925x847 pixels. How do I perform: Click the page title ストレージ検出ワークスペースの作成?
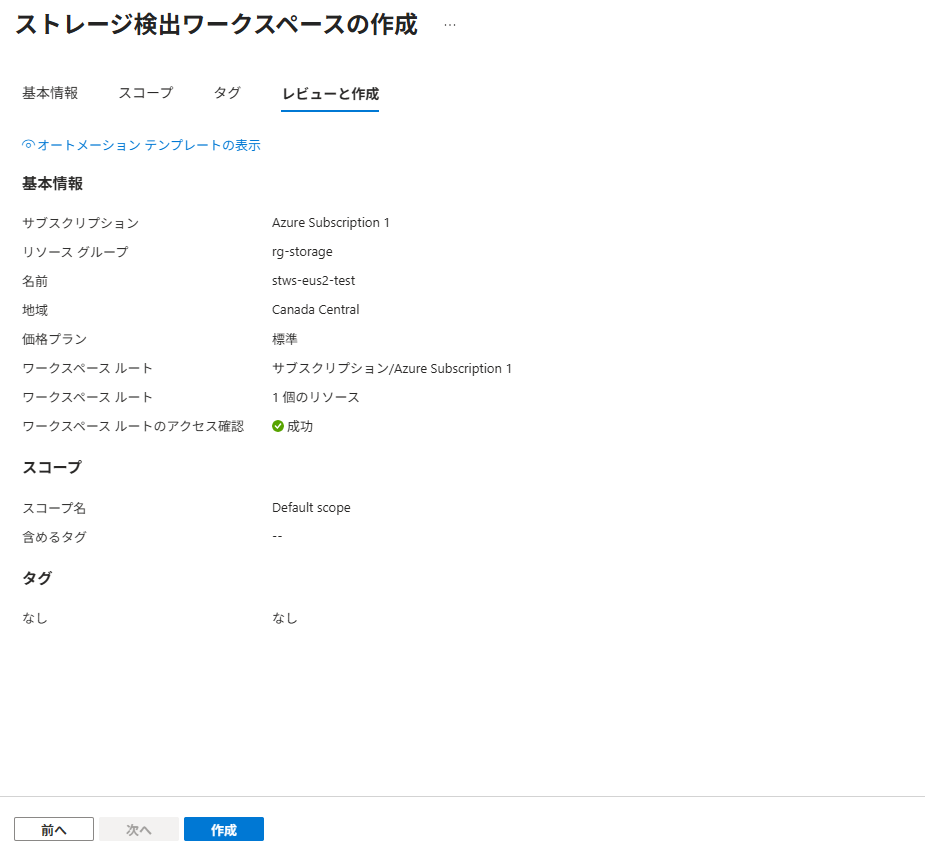coord(216,25)
